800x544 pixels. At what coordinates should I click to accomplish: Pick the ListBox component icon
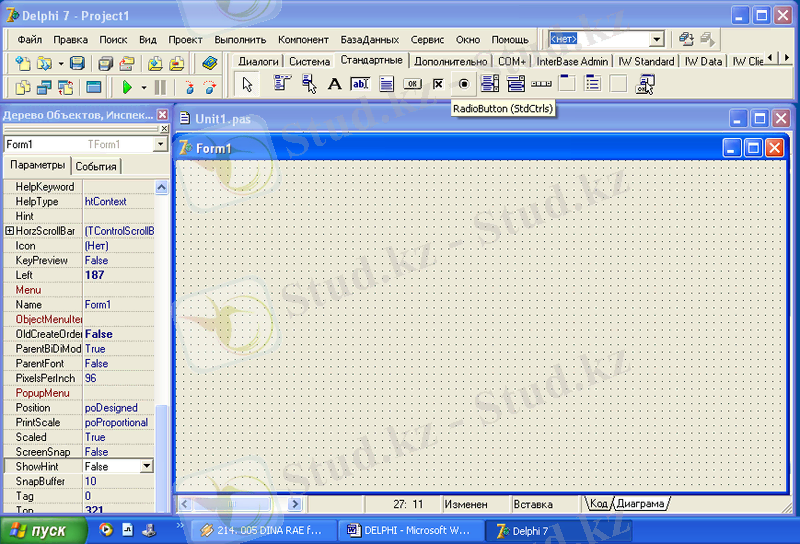(x=490, y=83)
